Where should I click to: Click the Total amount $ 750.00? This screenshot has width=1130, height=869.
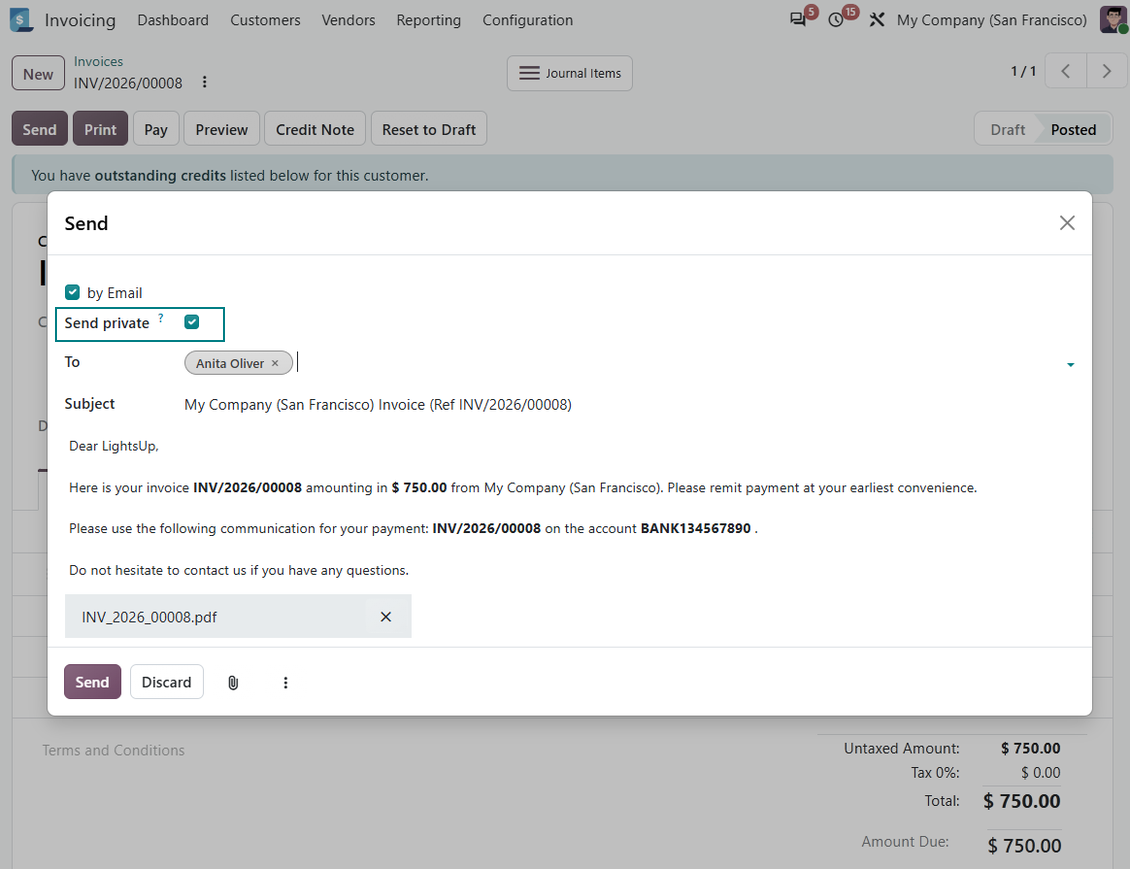tap(1021, 801)
